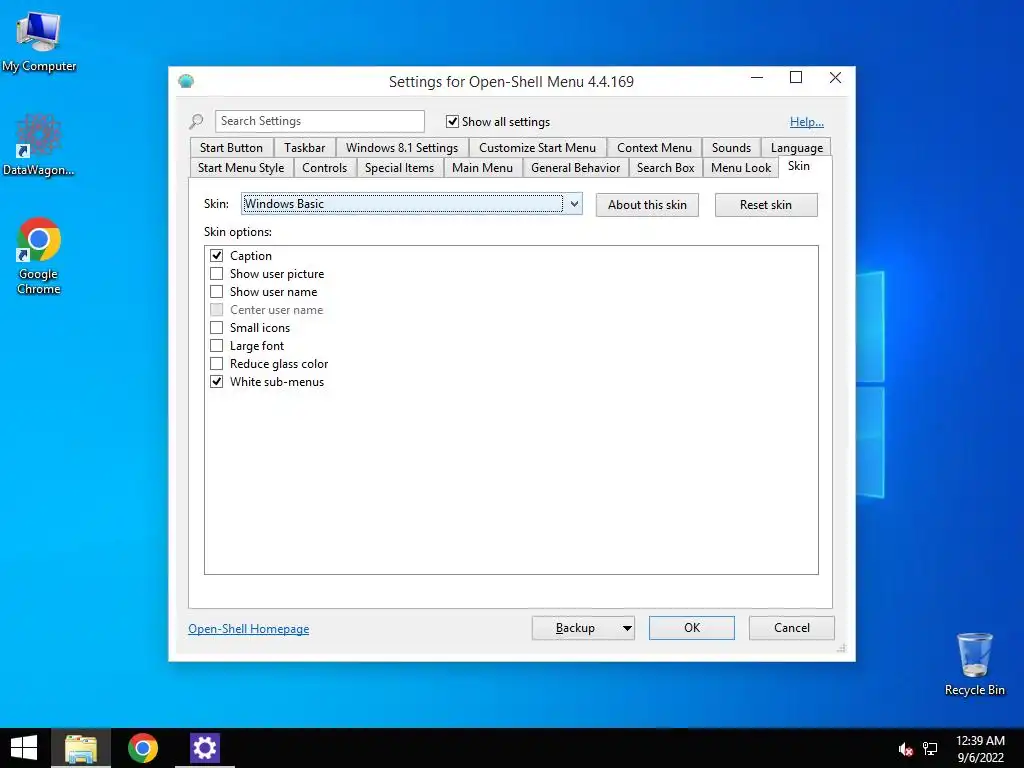The width and height of the screenshot is (1024, 768).
Task: Select the Skin tab
Action: click(x=799, y=166)
